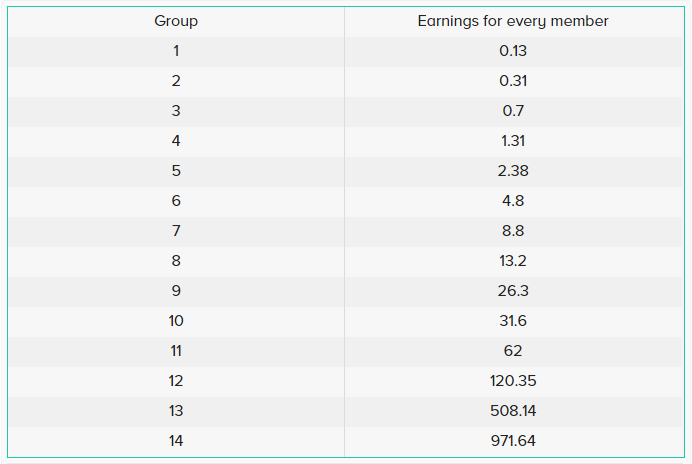Viewport: 692px width, 464px height.
Task: Click the 13.2 earnings cell
Action: pos(513,261)
